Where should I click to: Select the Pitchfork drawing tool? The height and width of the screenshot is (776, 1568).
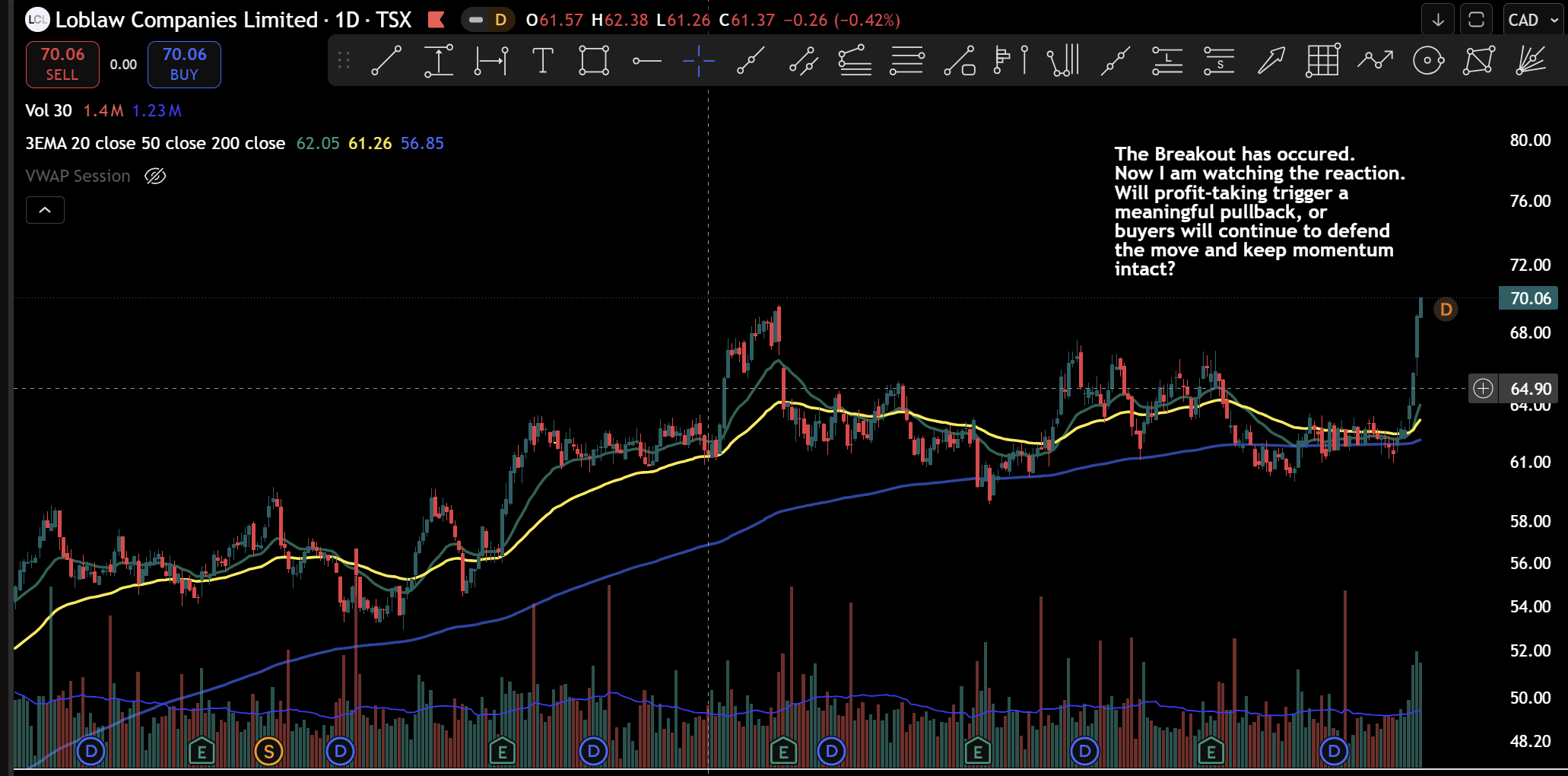[x=1063, y=61]
